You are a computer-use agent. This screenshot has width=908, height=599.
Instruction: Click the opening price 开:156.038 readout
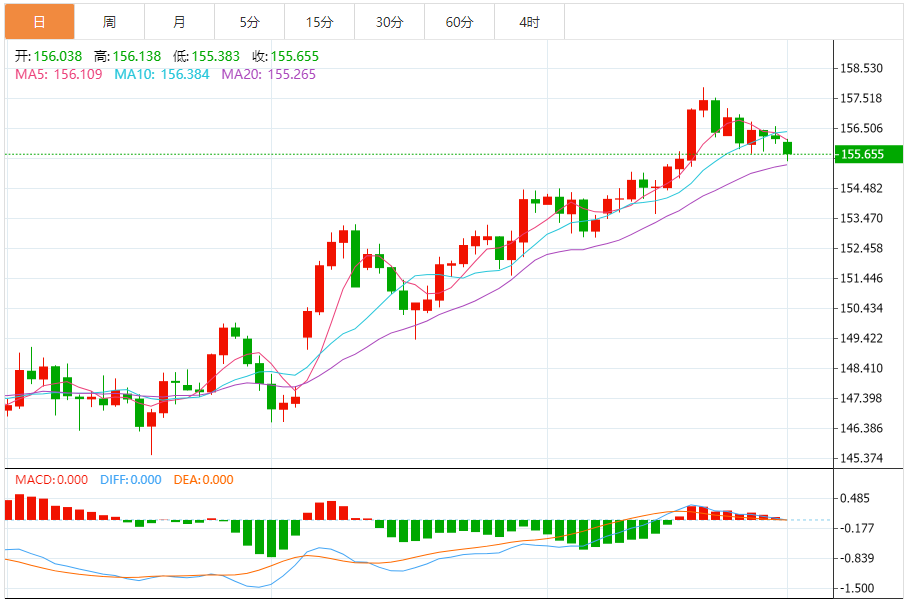click(x=49, y=57)
